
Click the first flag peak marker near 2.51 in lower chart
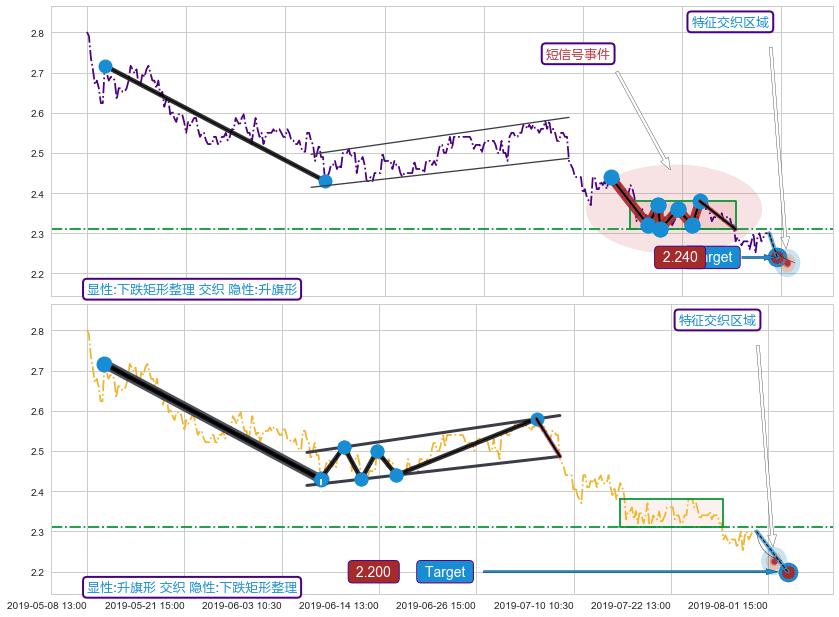344,447
